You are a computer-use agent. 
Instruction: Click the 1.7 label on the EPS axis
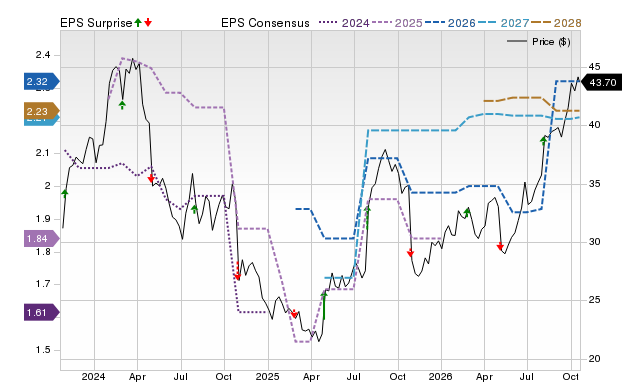point(43,284)
